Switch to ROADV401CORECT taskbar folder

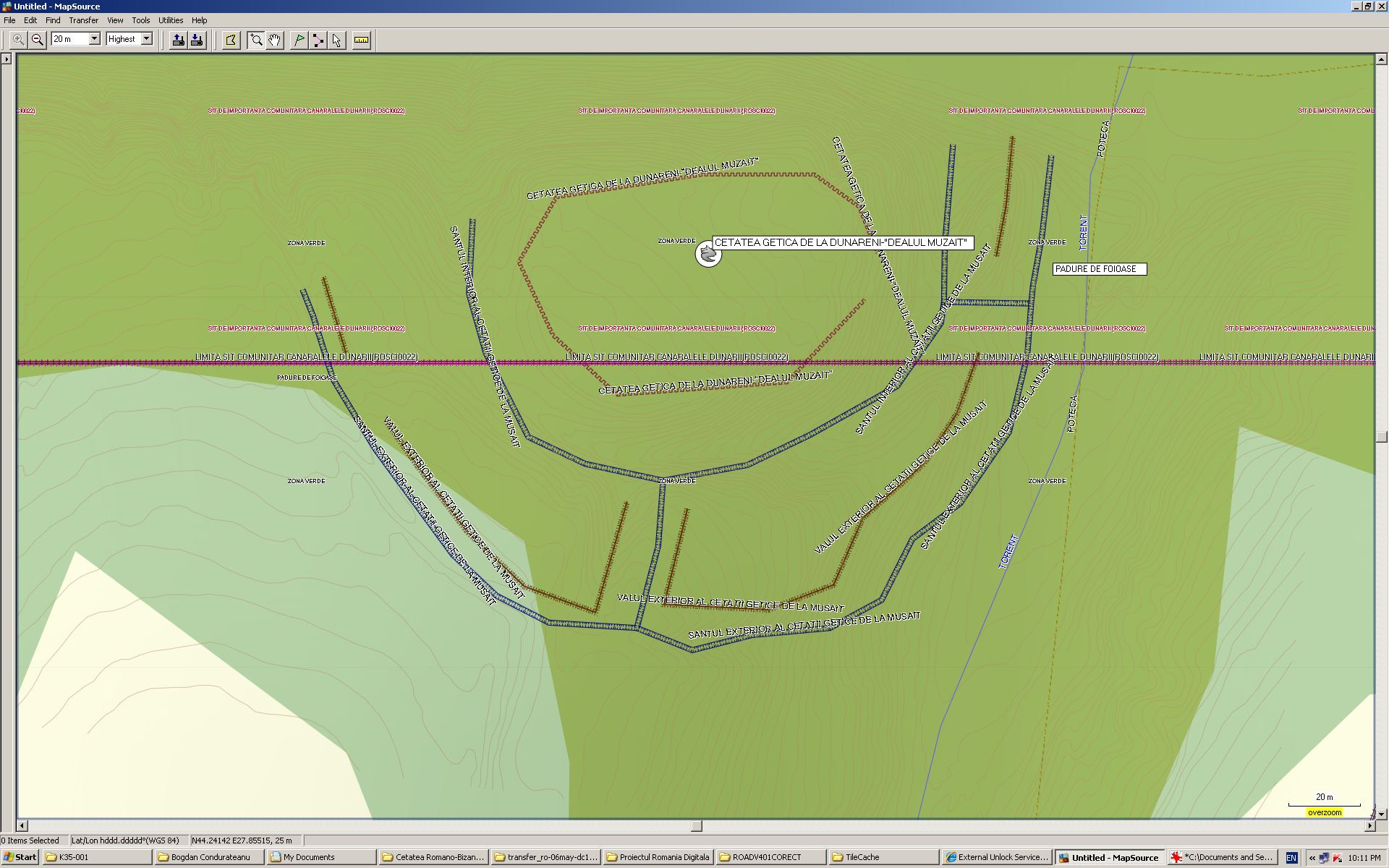pyautogui.click(x=770, y=857)
